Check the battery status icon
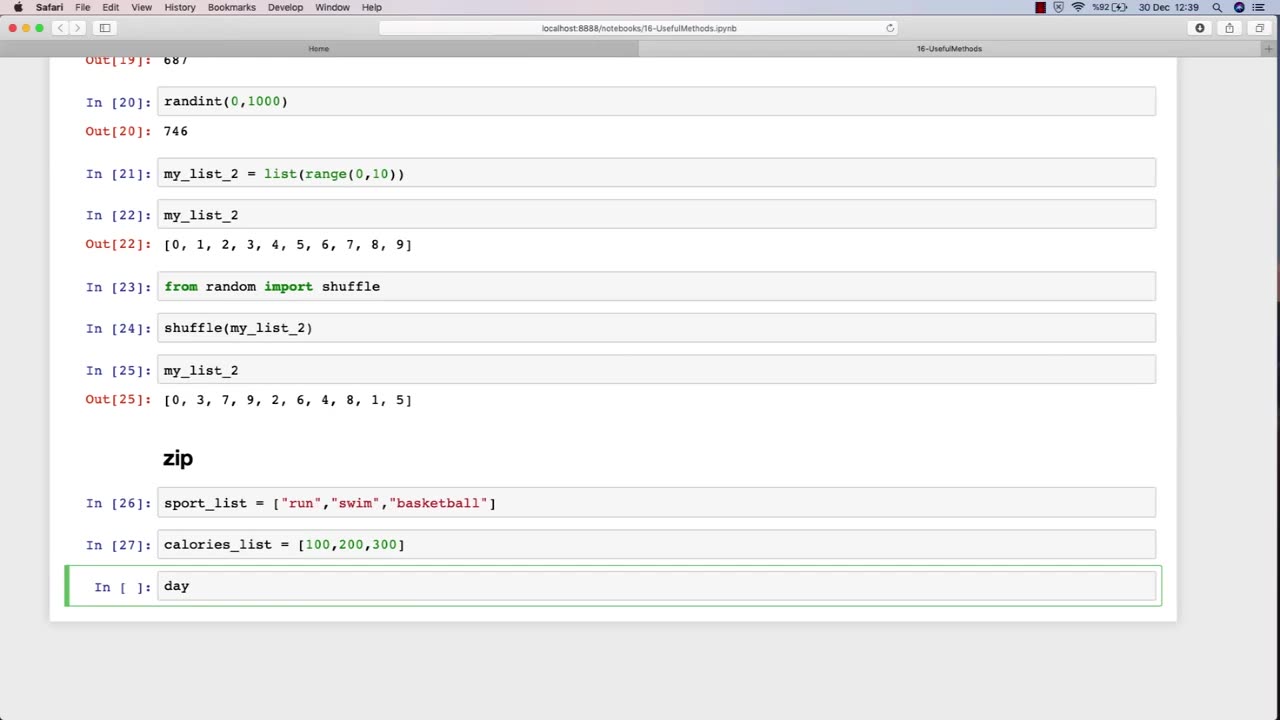This screenshot has width=1280, height=720. [1120, 7]
